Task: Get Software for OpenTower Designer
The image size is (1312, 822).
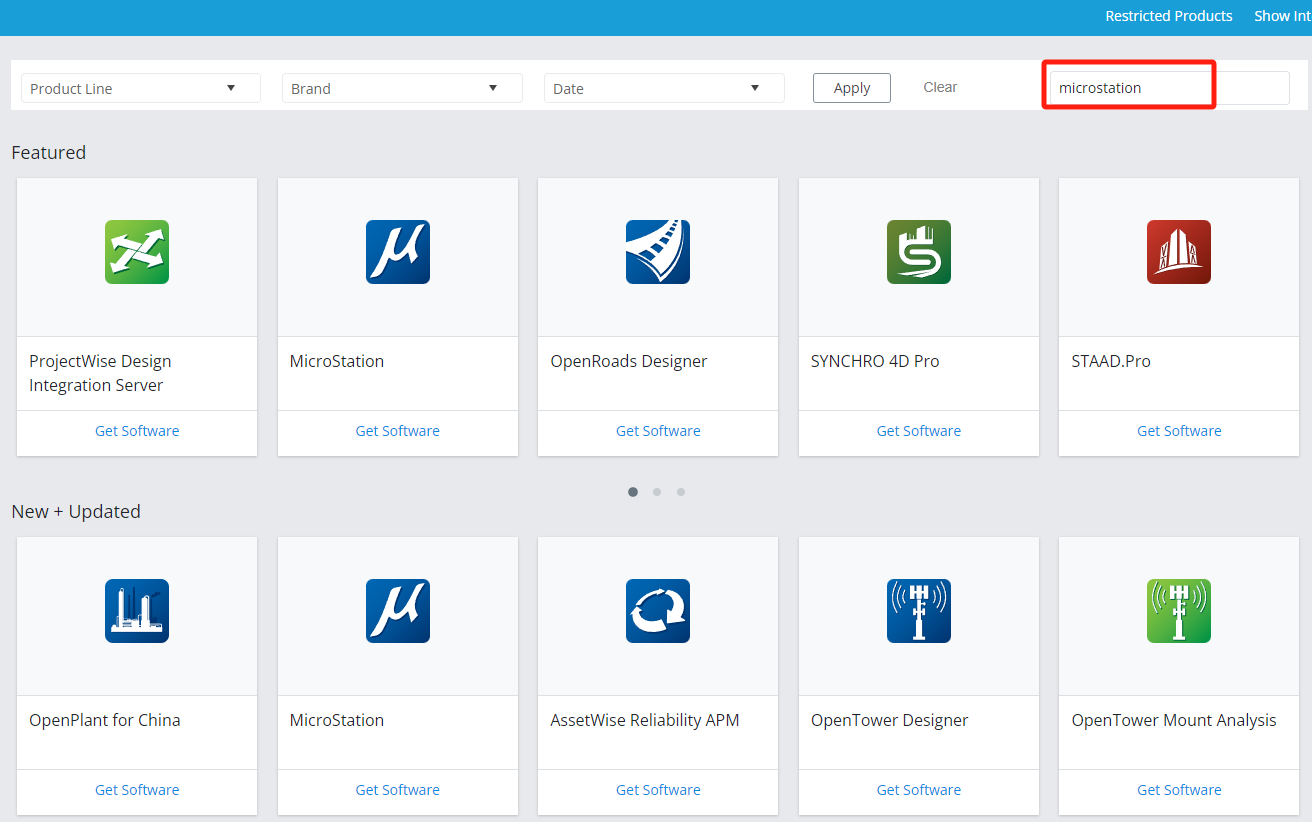Action: [x=919, y=790]
